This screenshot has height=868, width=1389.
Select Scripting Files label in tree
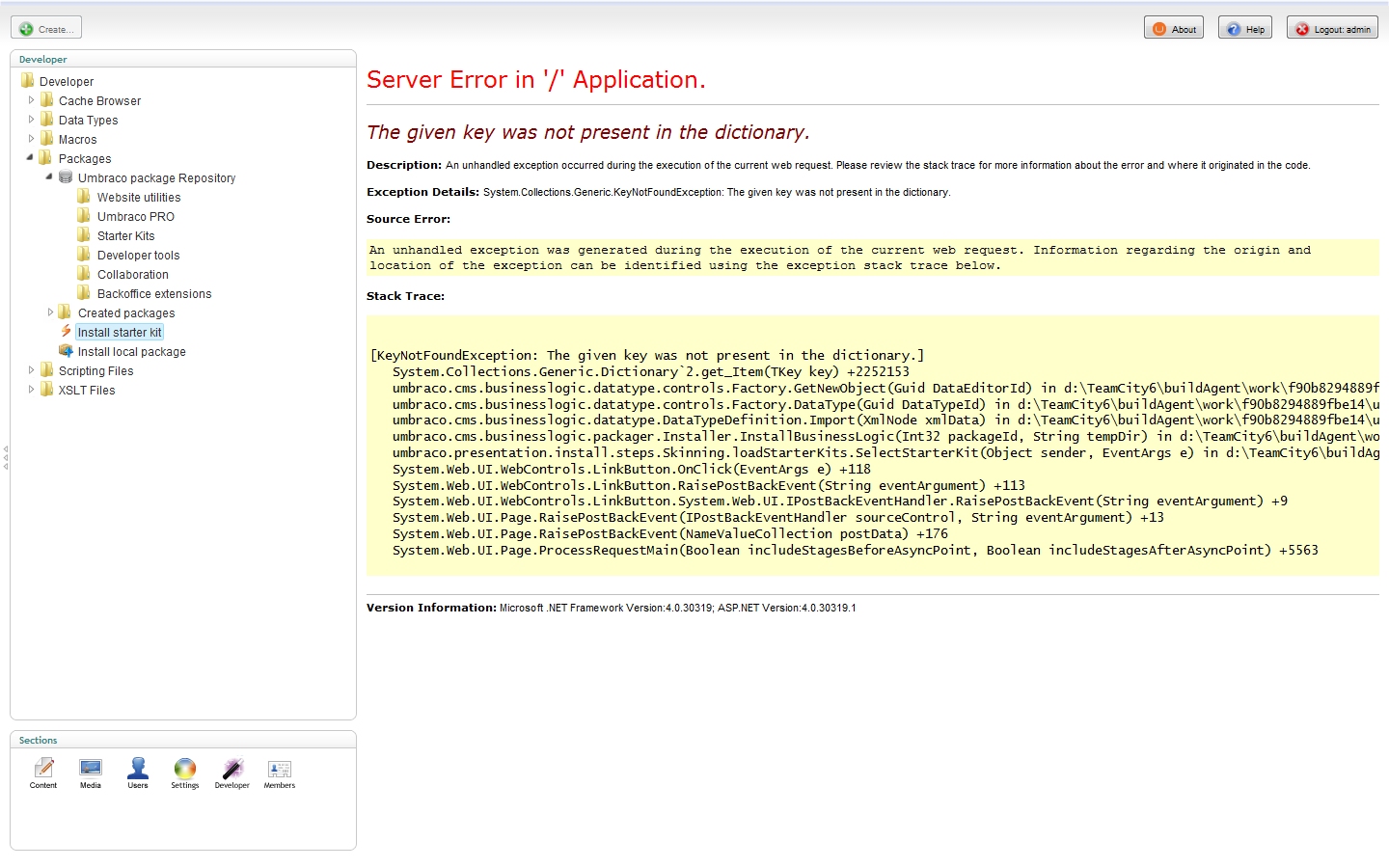pos(95,371)
